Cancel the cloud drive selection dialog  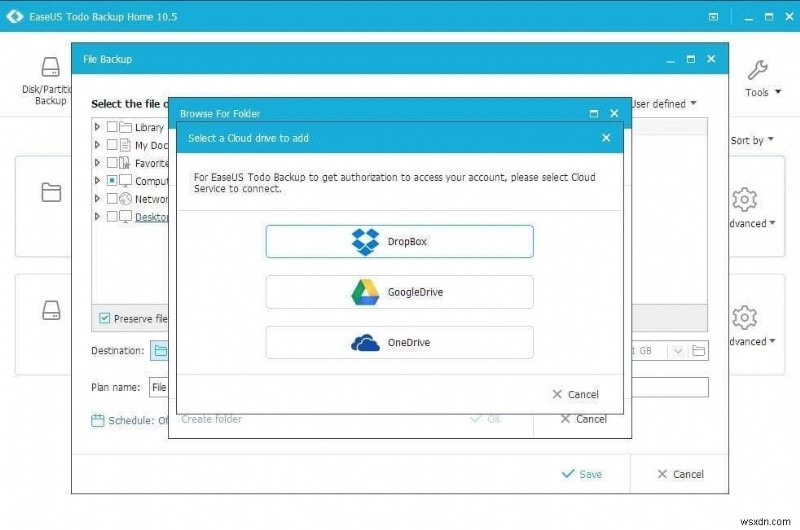click(575, 394)
